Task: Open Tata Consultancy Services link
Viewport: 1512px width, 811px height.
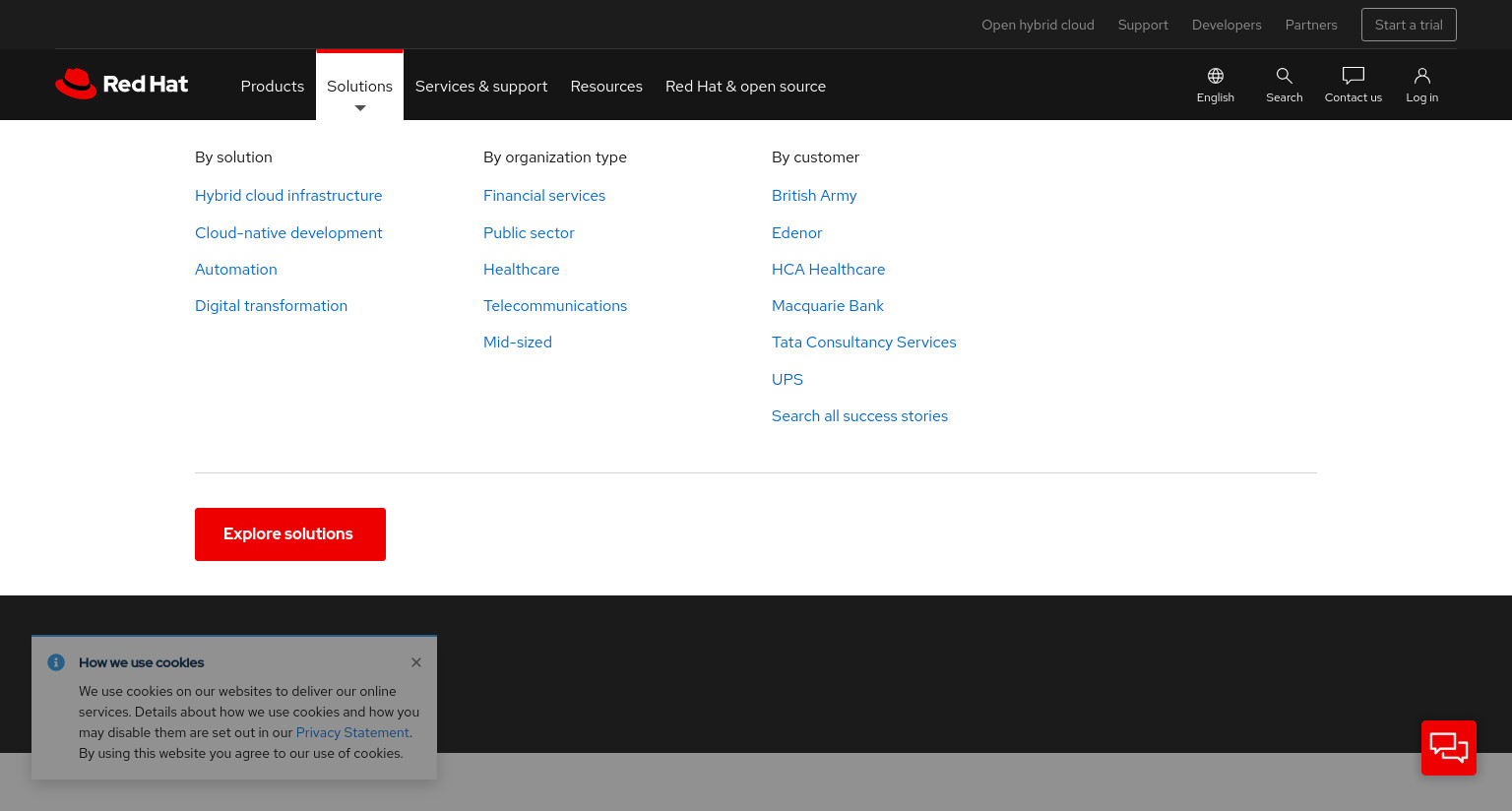Action: (864, 343)
